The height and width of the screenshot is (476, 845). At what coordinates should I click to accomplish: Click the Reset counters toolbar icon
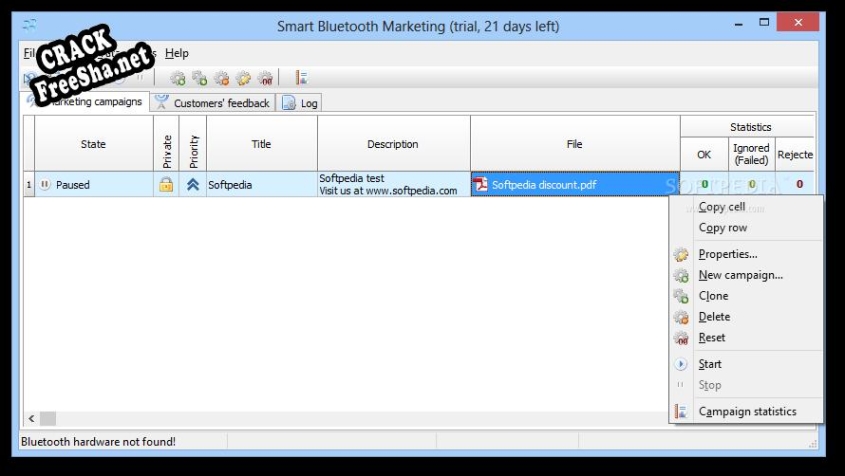tap(265, 78)
